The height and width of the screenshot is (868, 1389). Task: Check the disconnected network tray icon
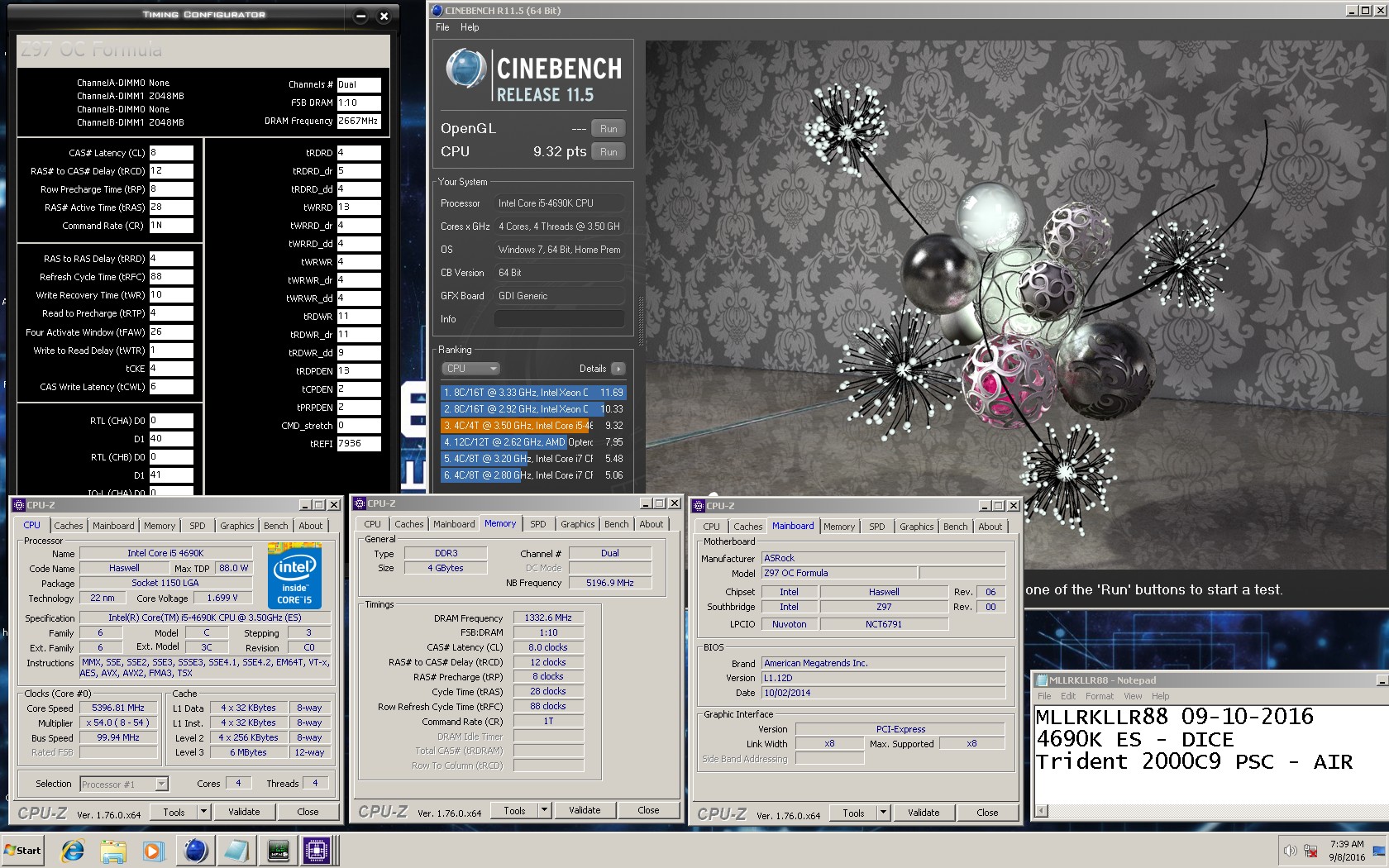coord(1310,851)
